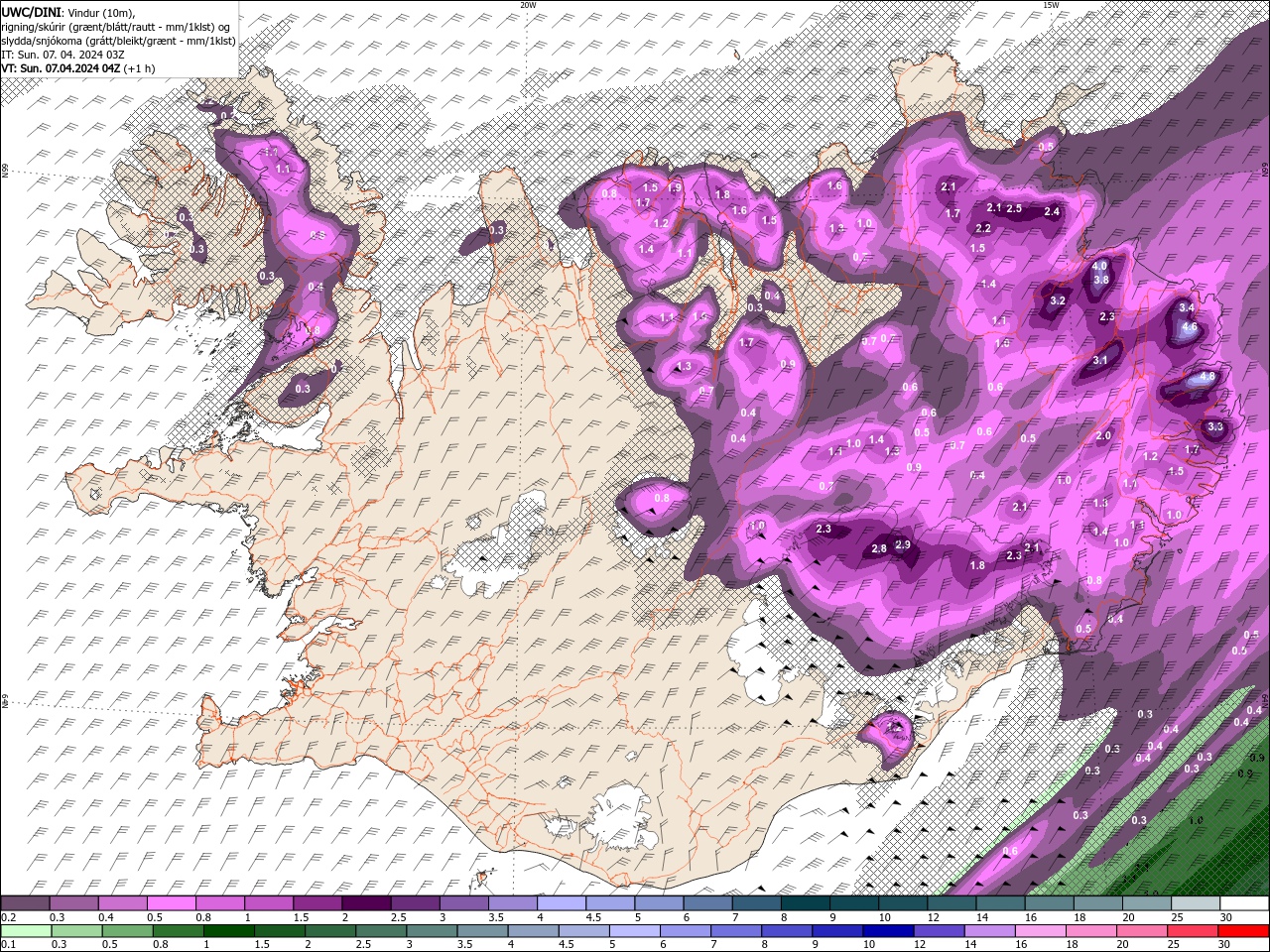Viewport: 1270px width, 952px height.
Task: Click the '3.1' precipitation value on the map
Action: point(1100,360)
